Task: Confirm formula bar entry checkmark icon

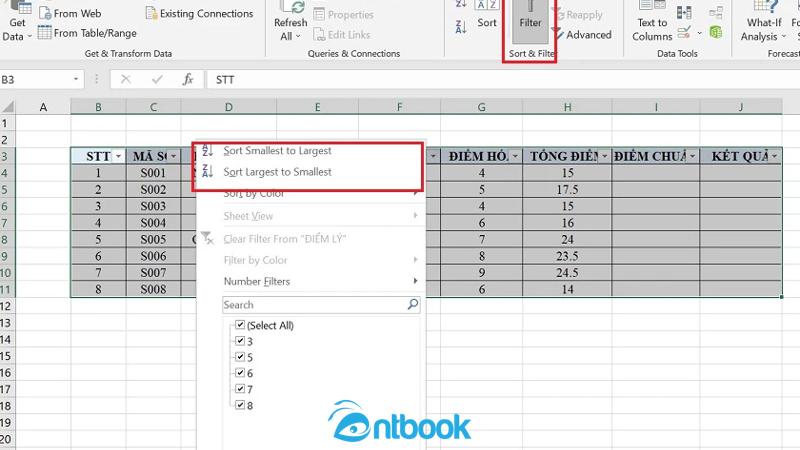Action: coord(157,79)
